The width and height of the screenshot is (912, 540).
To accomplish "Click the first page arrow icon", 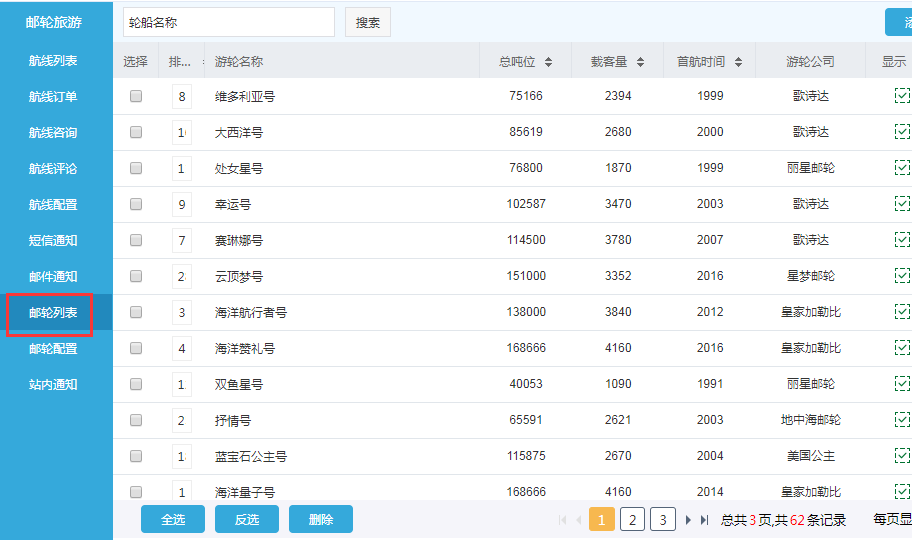I will pos(563,520).
